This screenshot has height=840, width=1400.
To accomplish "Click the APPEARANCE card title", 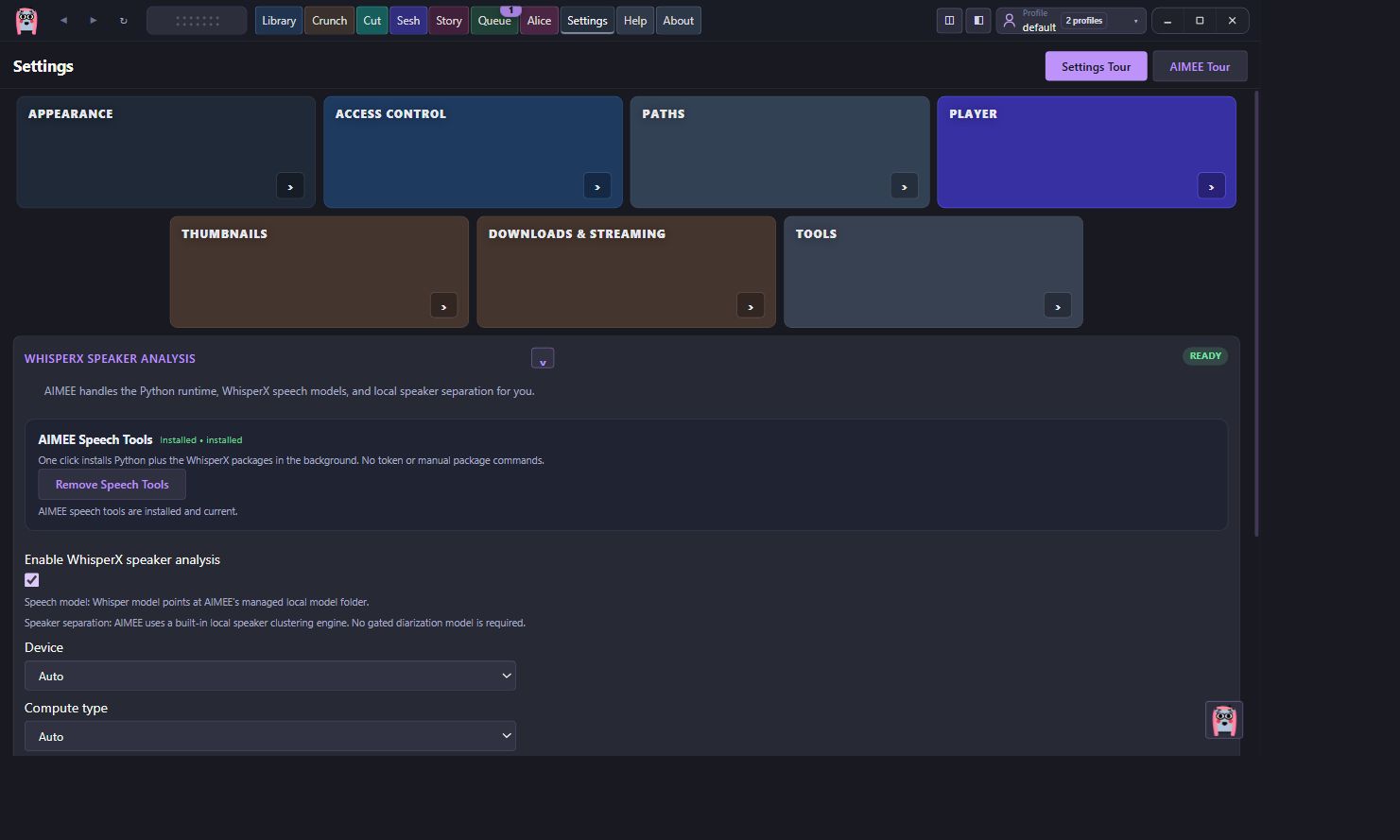I will point(71,113).
